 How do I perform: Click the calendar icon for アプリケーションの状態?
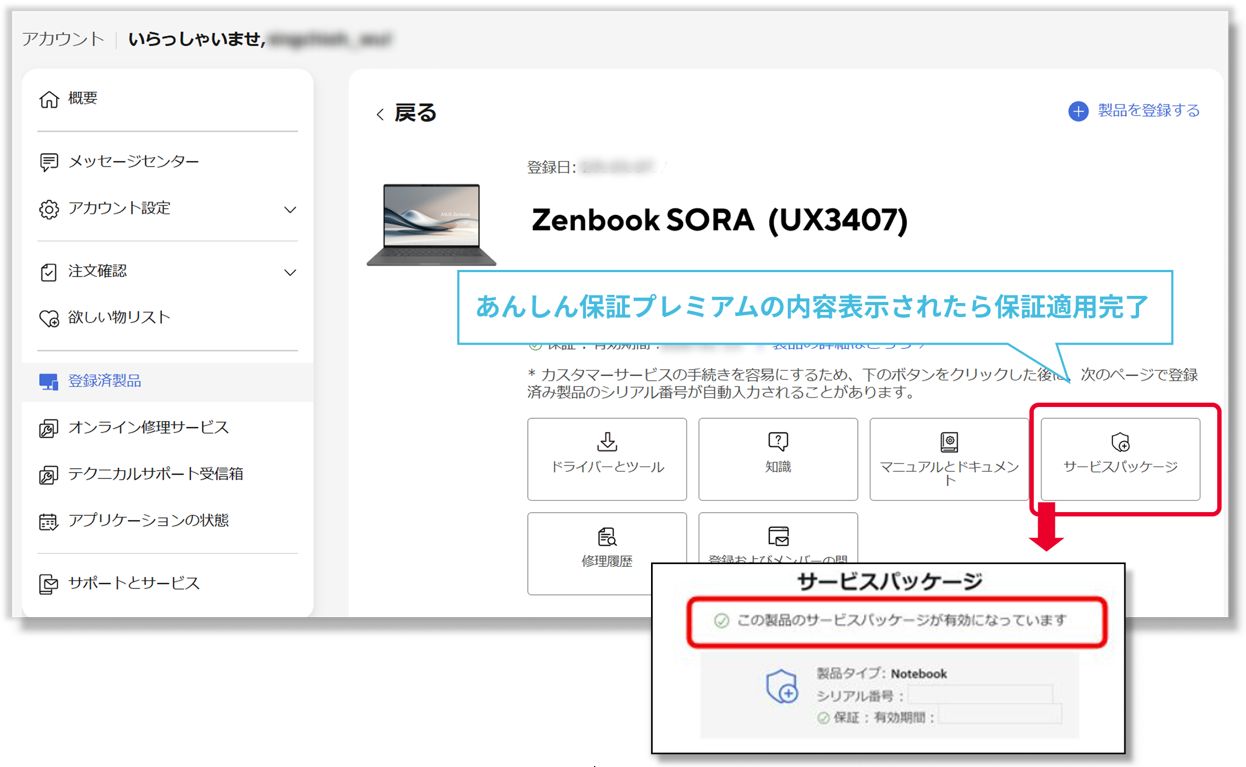point(48,521)
